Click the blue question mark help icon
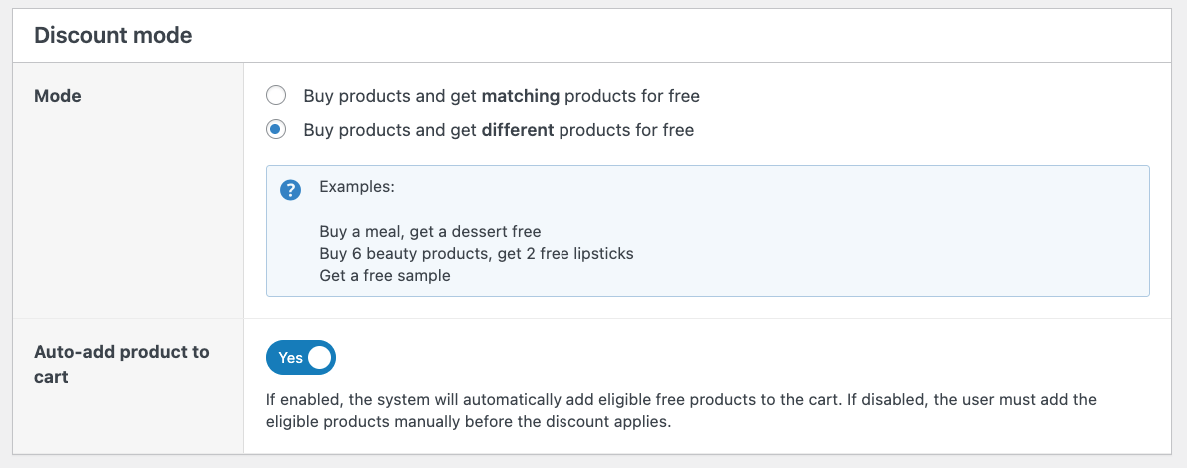 (291, 190)
